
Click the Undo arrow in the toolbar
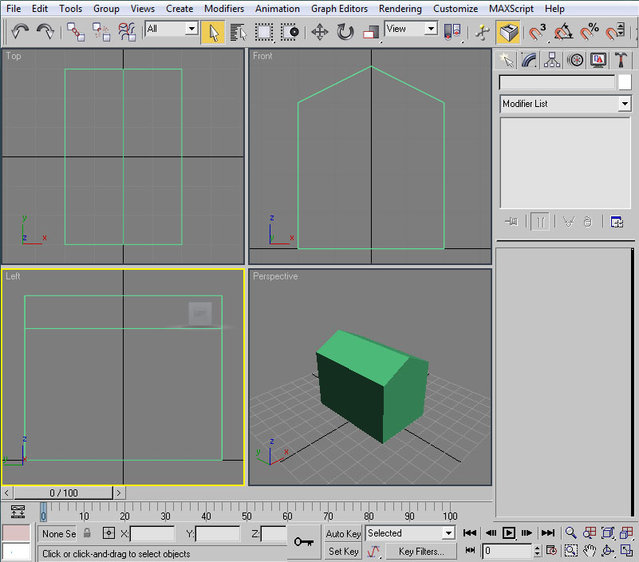pos(20,31)
